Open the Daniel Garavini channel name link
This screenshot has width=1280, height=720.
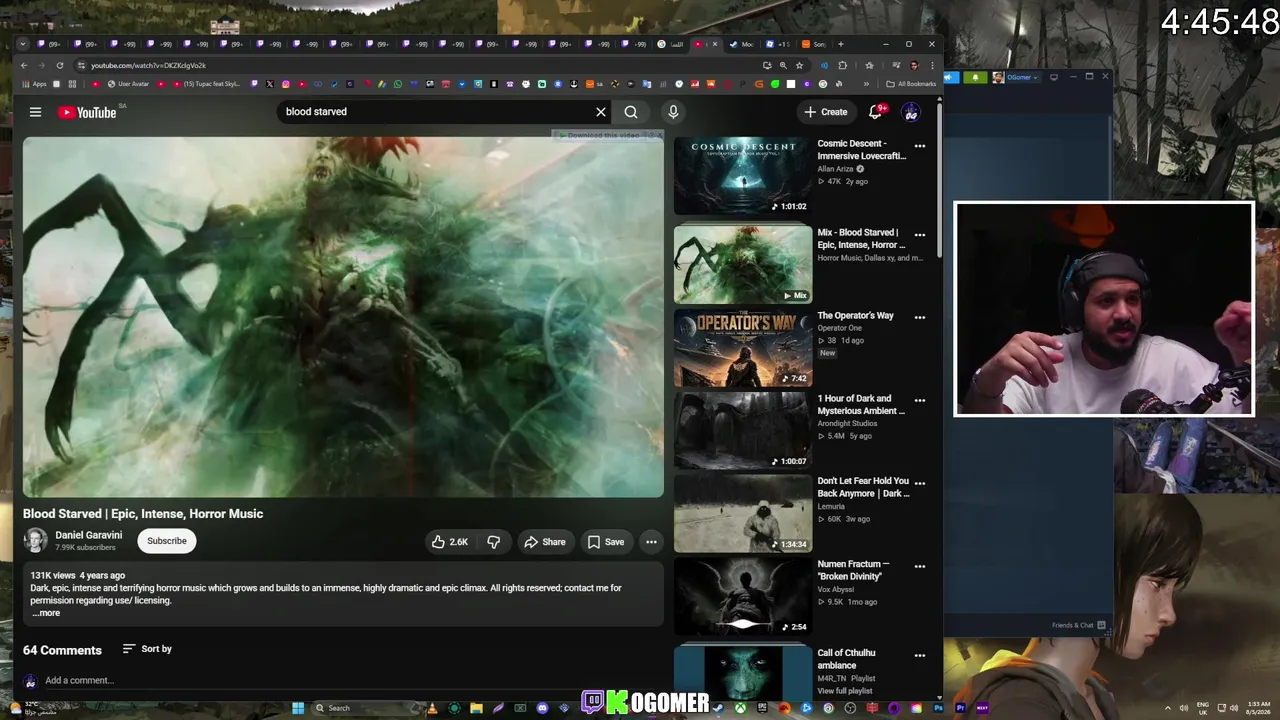click(x=89, y=535)
